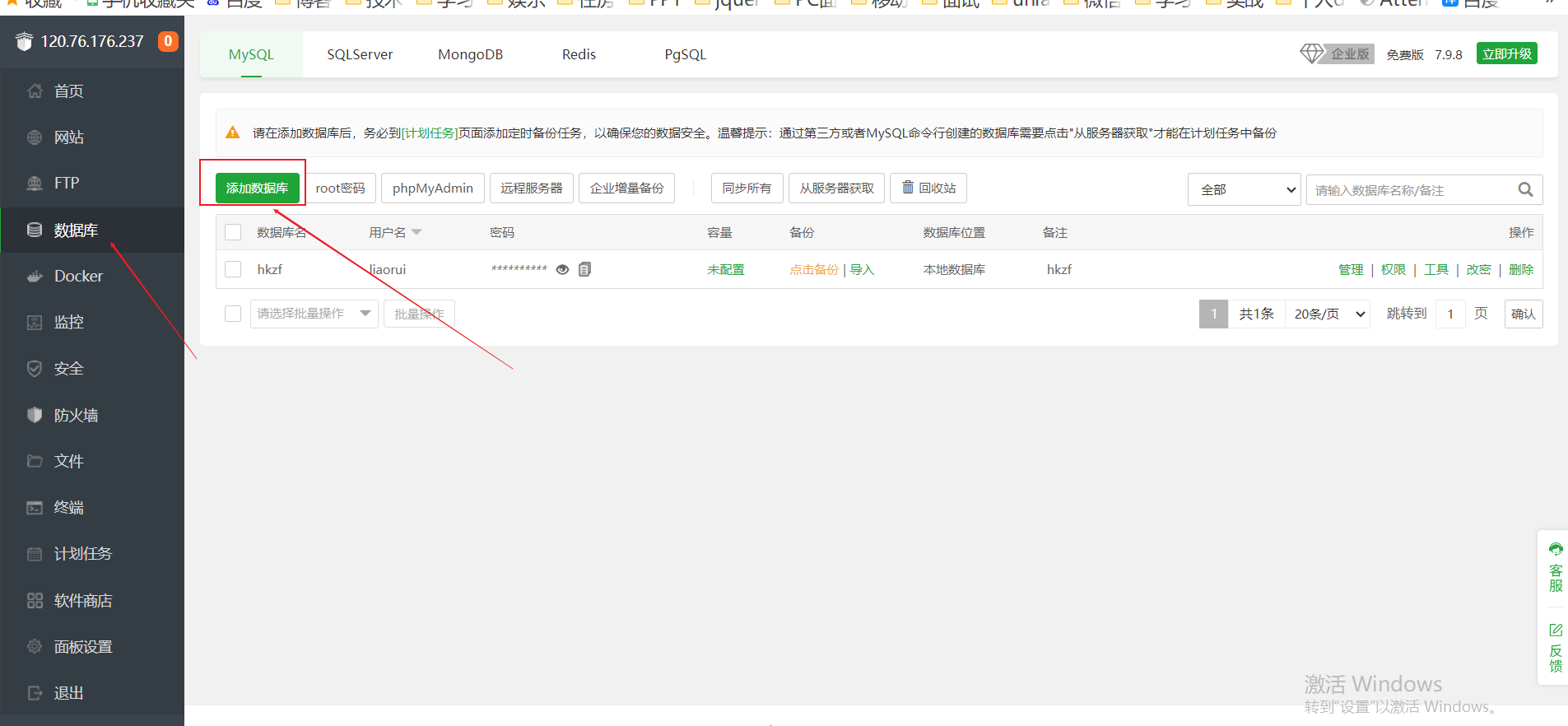Open the 文件 folder icon in sidebar
This screenshot has height=726, width=1568.
(x=35, y=461)
